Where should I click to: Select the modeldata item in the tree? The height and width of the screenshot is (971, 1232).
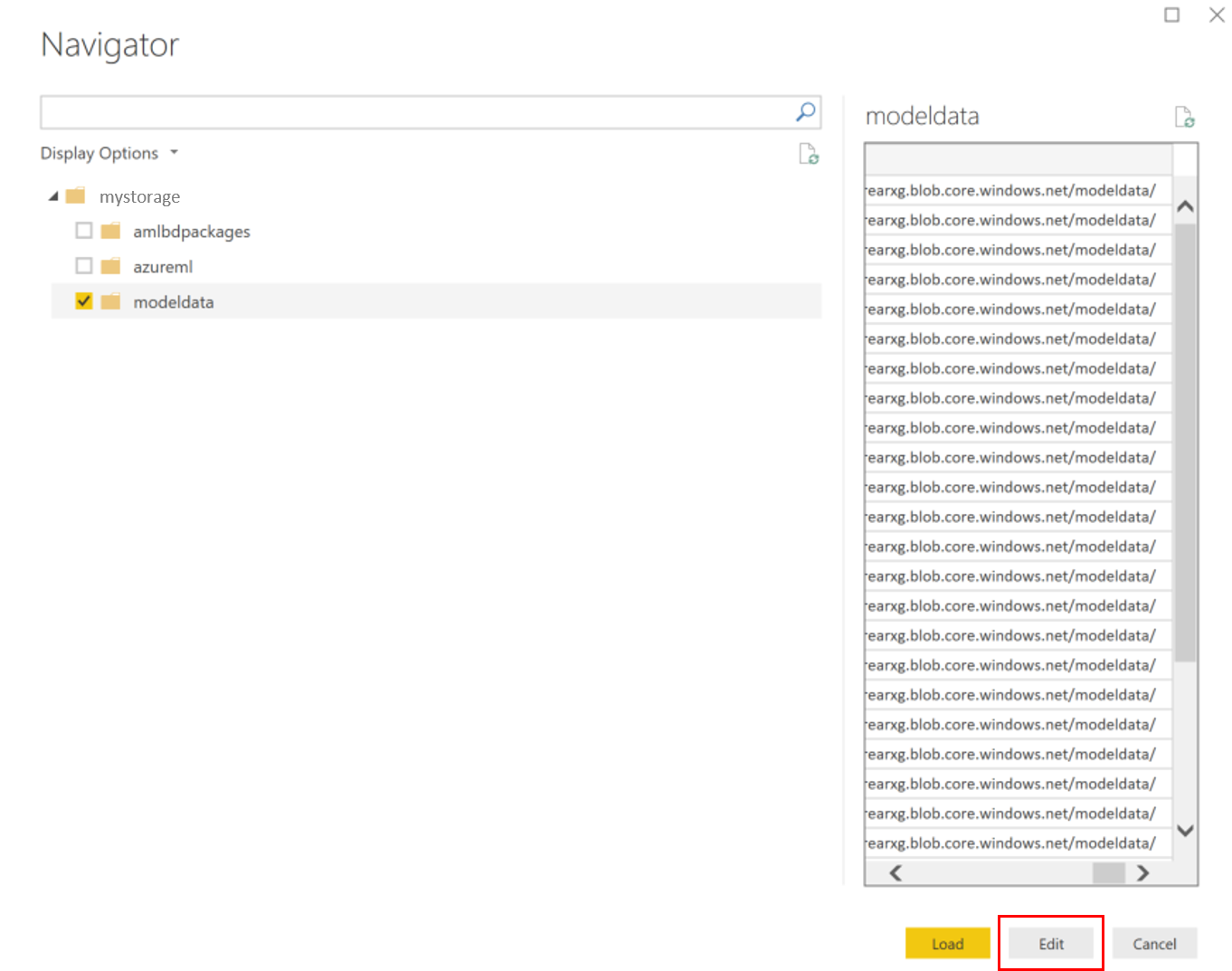(x=174, y=301)
